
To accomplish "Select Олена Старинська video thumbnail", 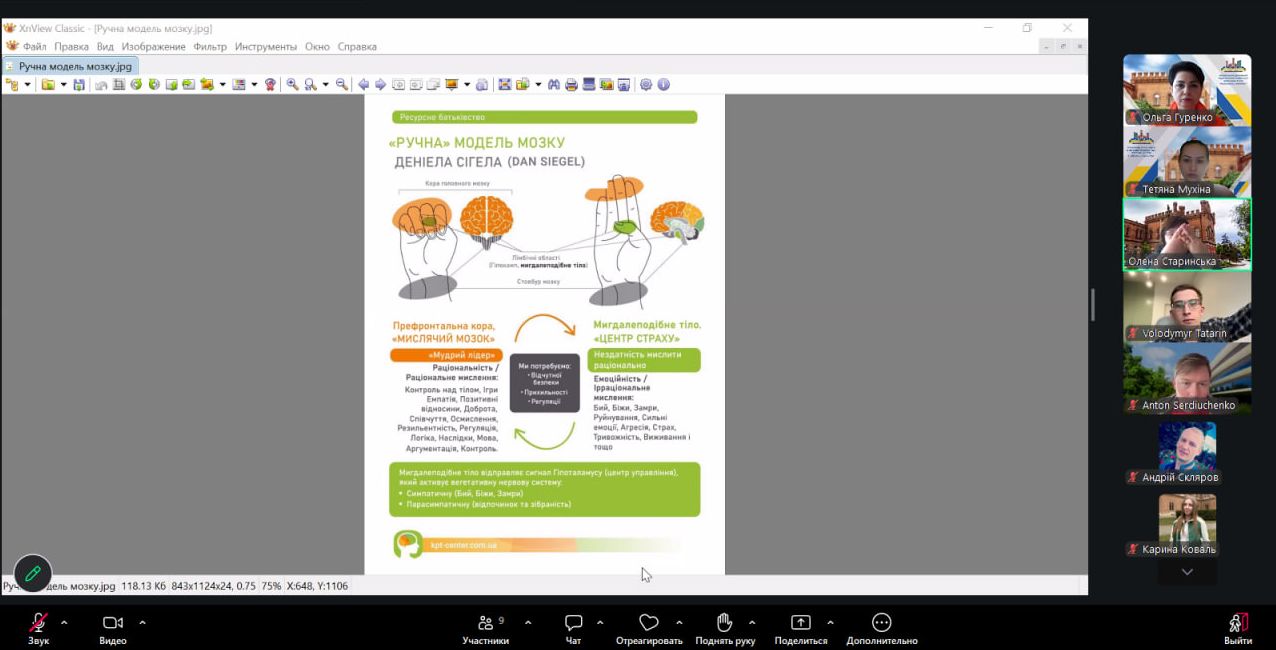I will click(x=1187, y=234).
